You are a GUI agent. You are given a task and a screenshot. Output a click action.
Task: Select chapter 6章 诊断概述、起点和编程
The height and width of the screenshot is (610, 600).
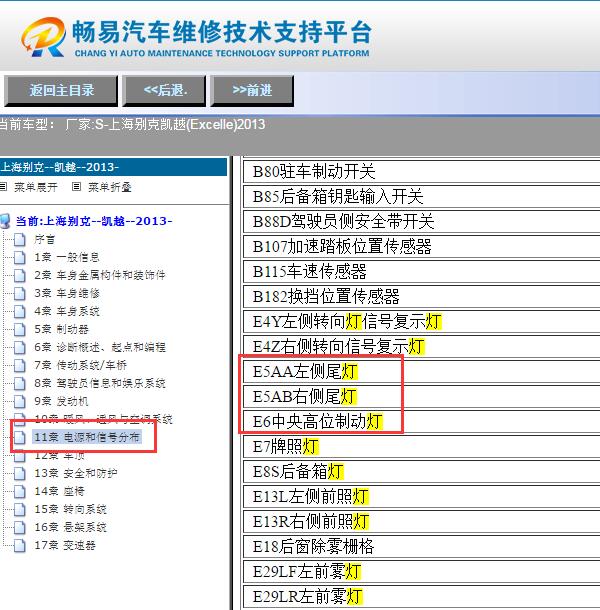[100, 347]
